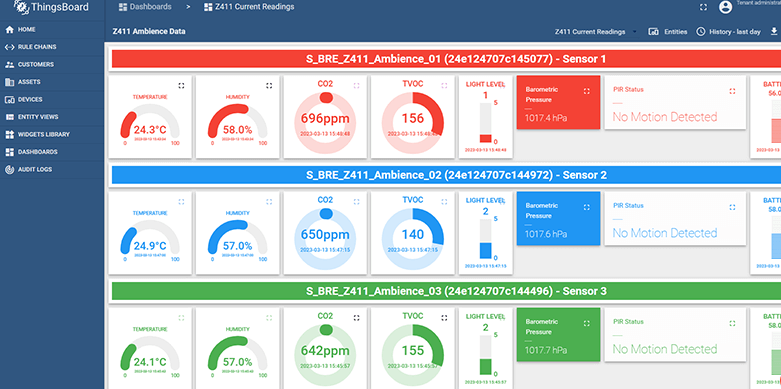Toggle fullscreen mode in top bar

[x=703, y=7]
